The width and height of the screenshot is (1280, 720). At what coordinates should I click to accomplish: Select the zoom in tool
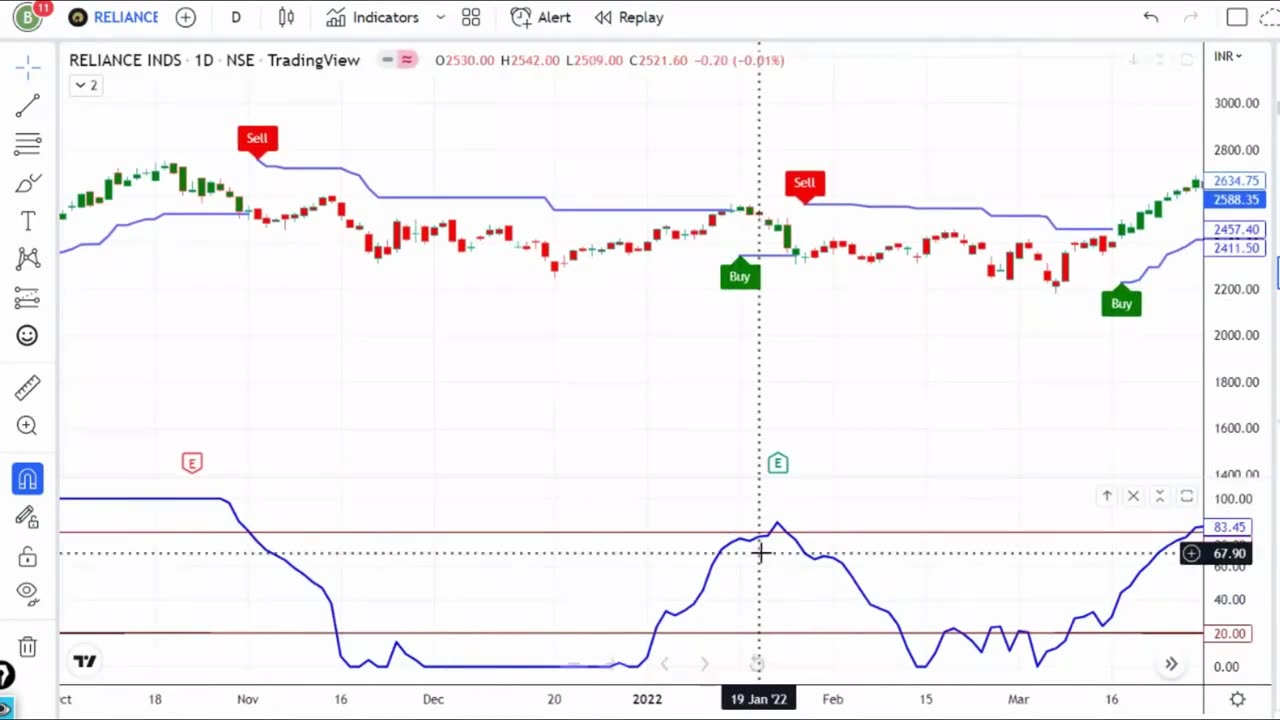tap(28, 426)
